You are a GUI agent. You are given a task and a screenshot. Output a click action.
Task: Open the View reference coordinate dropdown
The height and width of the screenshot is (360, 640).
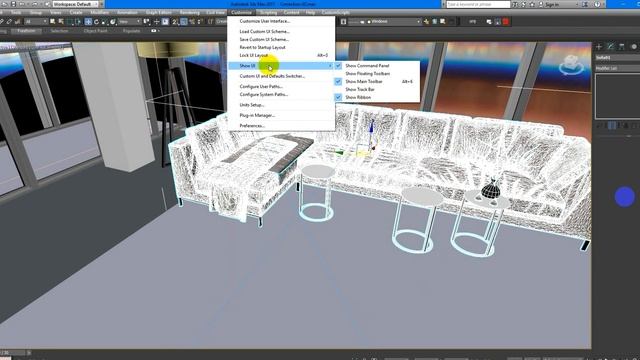(x=129, y=22)
